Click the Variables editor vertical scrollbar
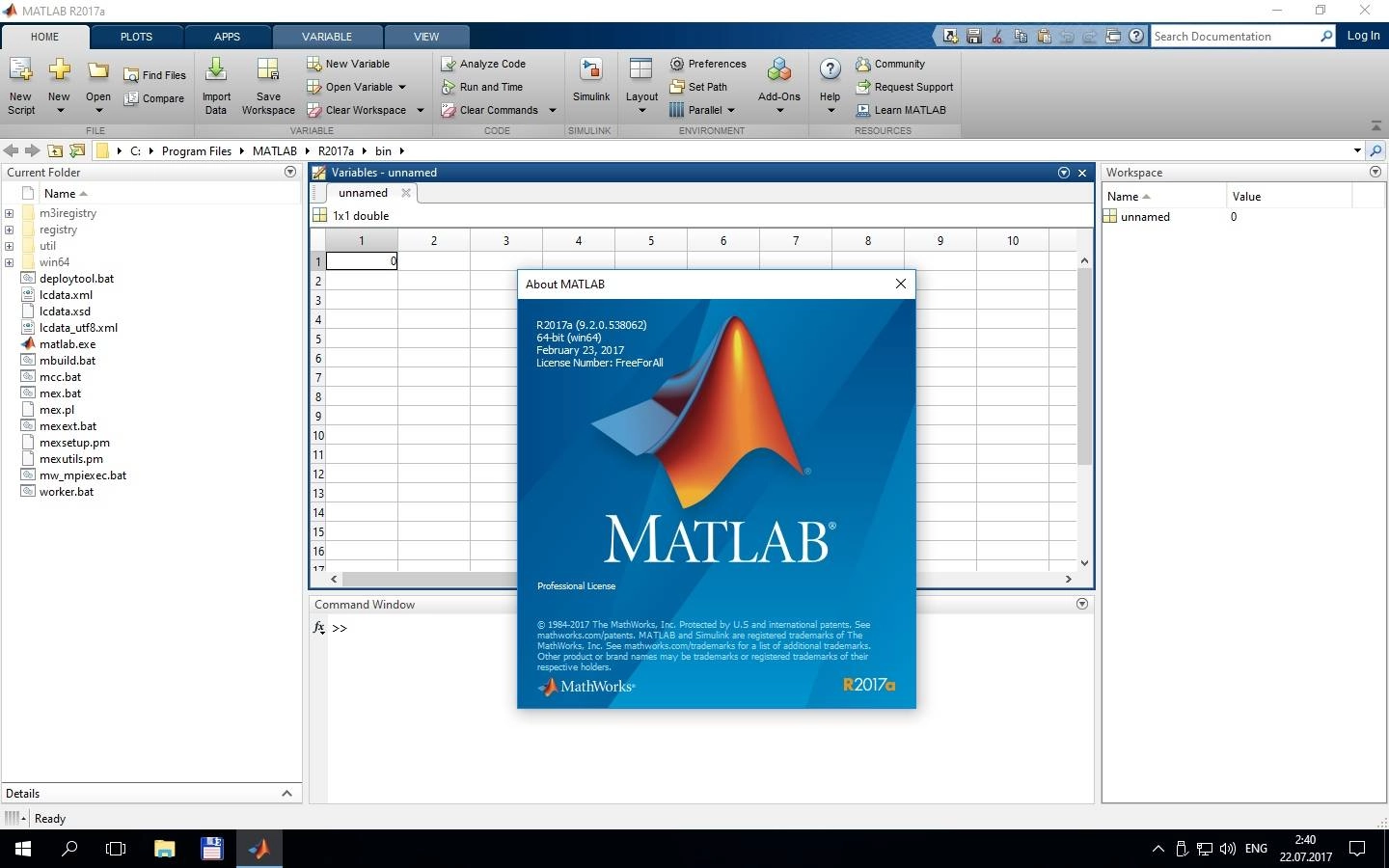Viewport: 1389px width, 868px height. (x=1084, y=366)
